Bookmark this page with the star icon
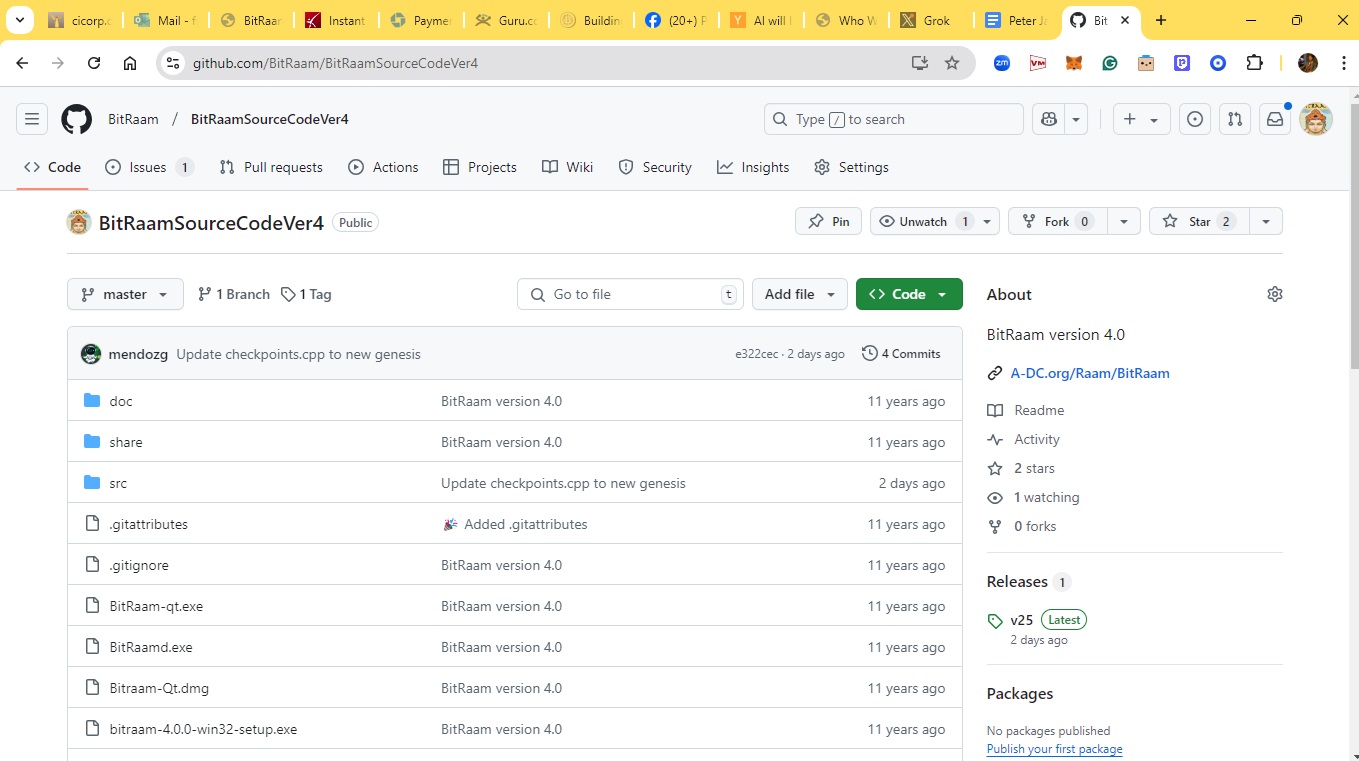This screenshot has height=761, width=1359. click(952, 63)
